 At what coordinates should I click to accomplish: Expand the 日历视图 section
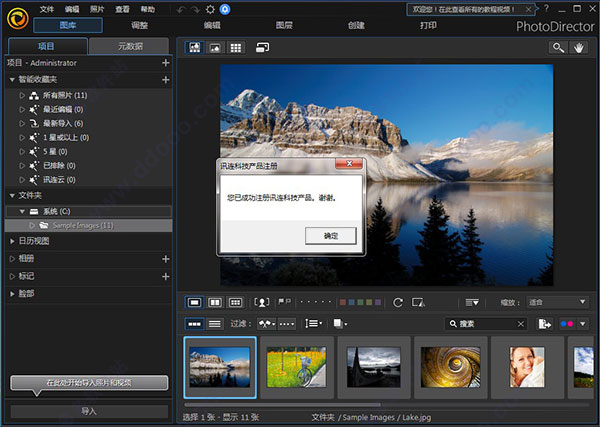pos(12,241)
